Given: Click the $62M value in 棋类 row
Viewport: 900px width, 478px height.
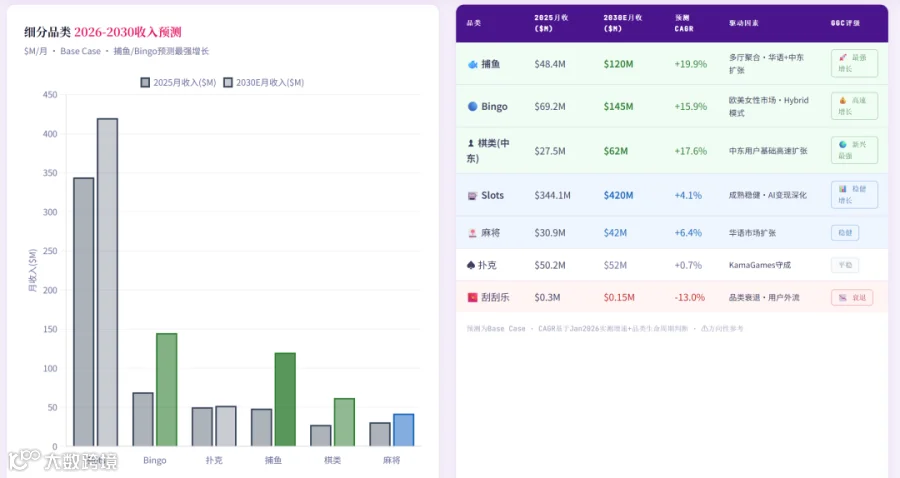Looking at the screenshot, I should [x=615, y=151].
